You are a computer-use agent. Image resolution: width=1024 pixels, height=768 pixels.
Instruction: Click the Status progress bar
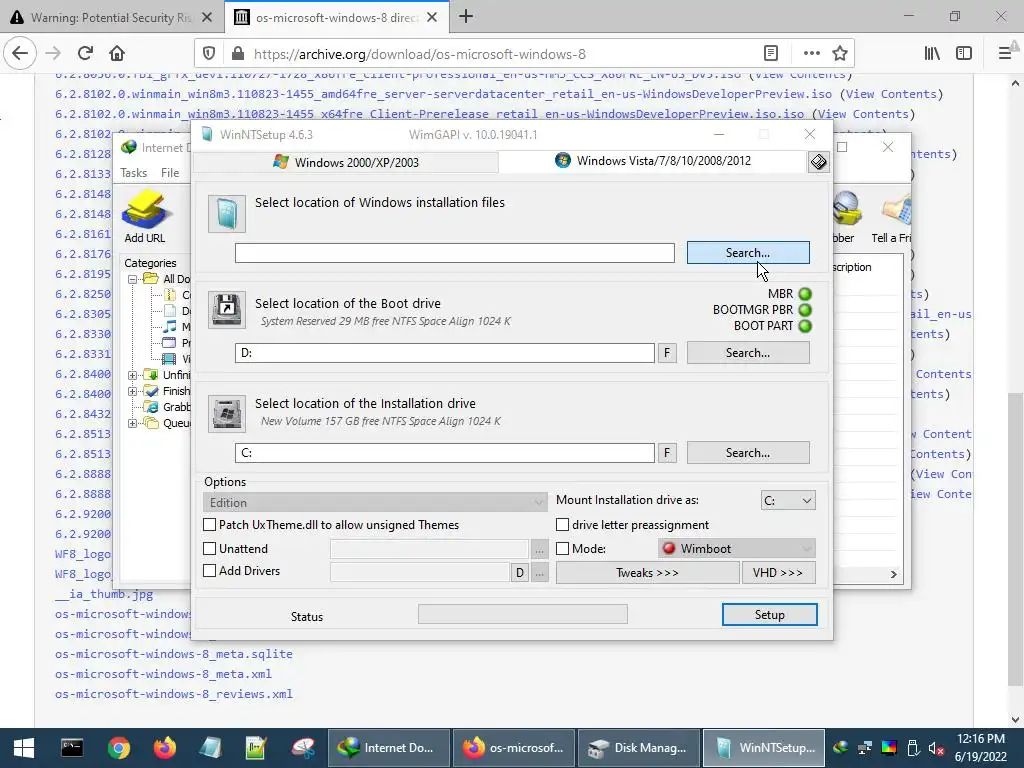coord(522,614)
